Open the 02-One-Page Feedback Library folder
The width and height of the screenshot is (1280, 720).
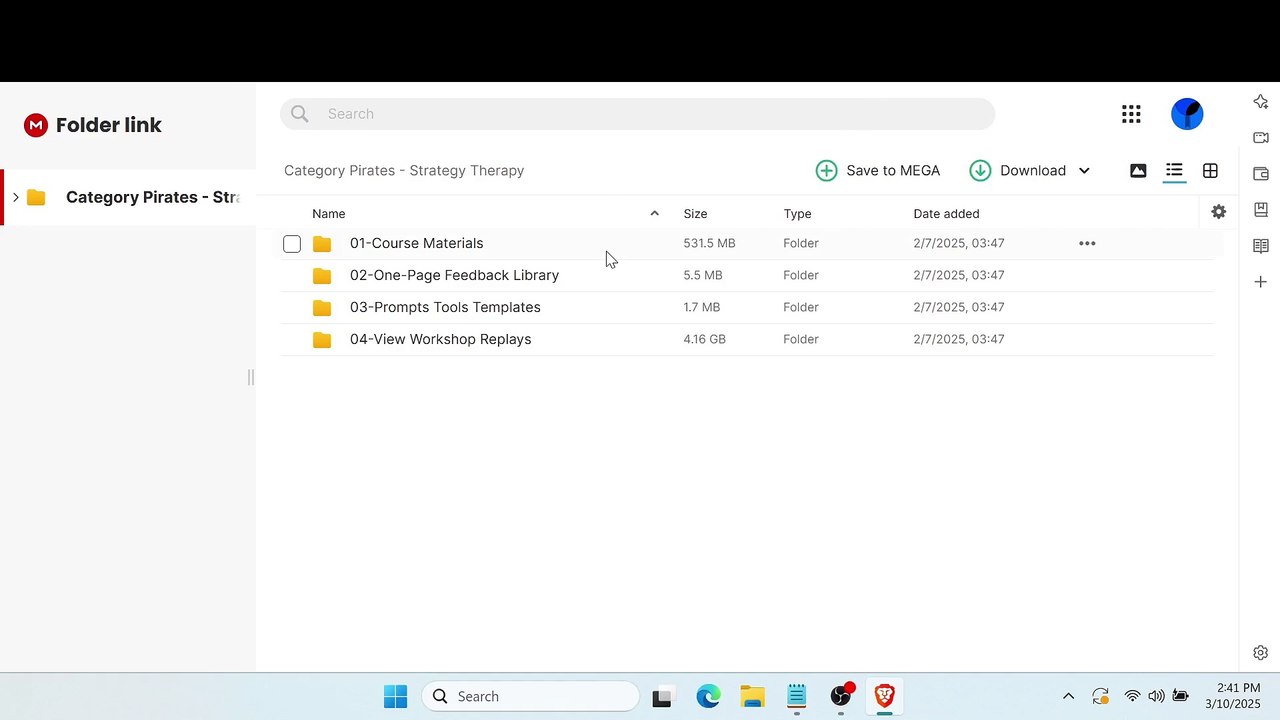click(x=454, y=275)
